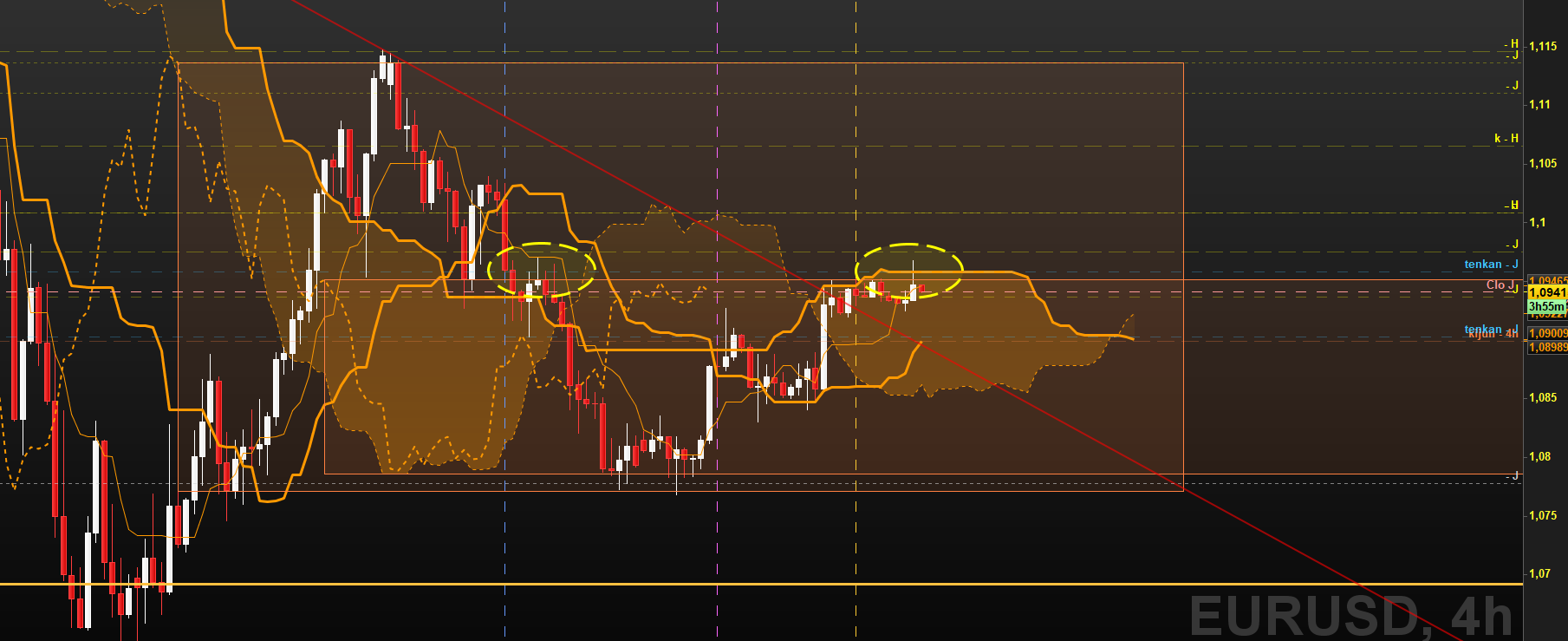The height and width of the screenshot is (641, 1568).
Task: Select the 'Clo J' level label
Action: pyautogui.click(x=1500, y=285)
